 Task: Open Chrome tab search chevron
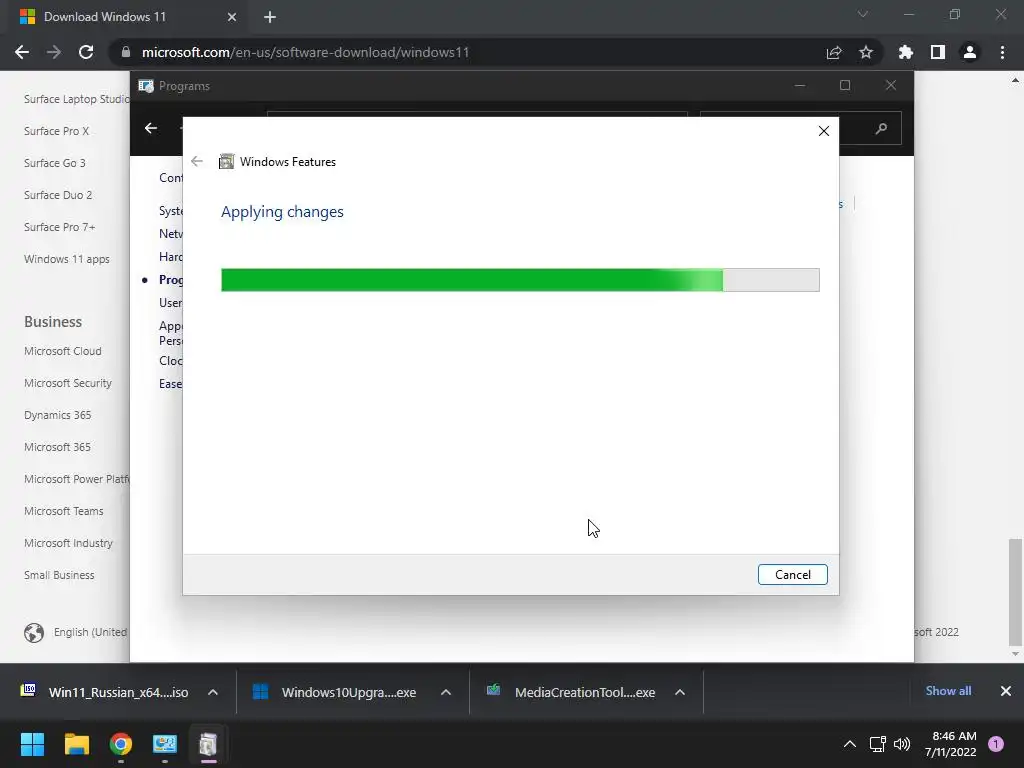[x=863, y=14]
